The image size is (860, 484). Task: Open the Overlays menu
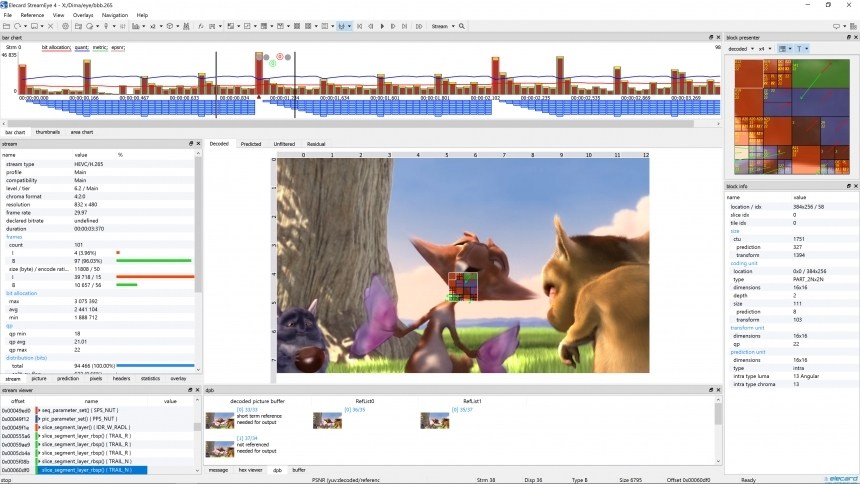tap(84, 15)
